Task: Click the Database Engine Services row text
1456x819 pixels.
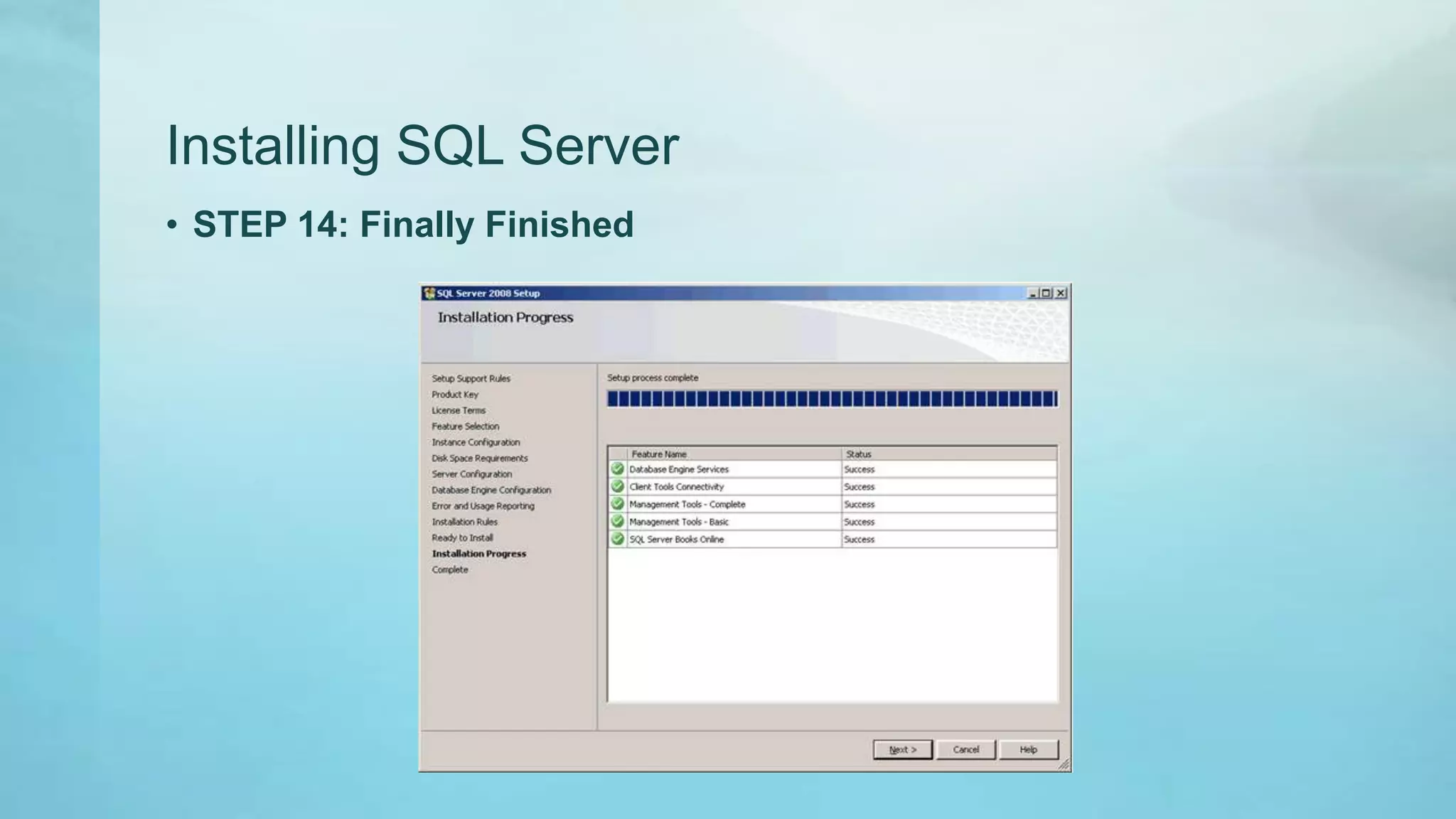Action: pos(679,469)
